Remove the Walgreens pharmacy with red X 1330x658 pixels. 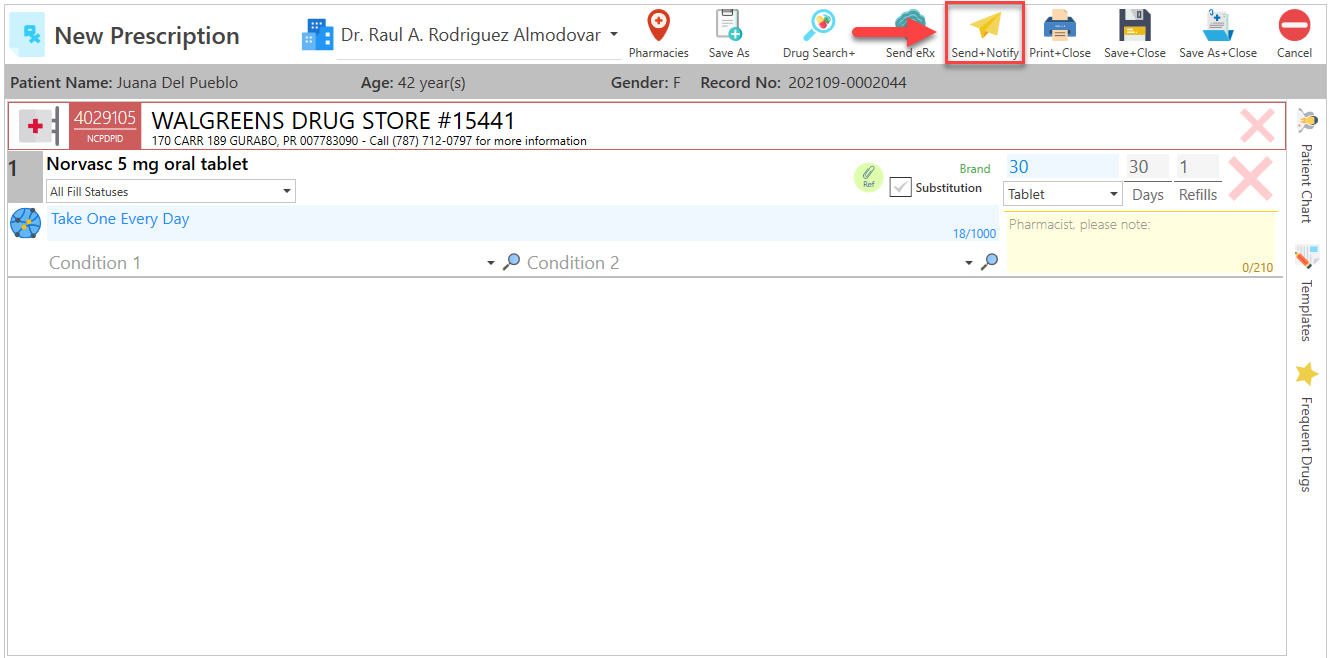pyautogui.click(x=1257, y=125)
